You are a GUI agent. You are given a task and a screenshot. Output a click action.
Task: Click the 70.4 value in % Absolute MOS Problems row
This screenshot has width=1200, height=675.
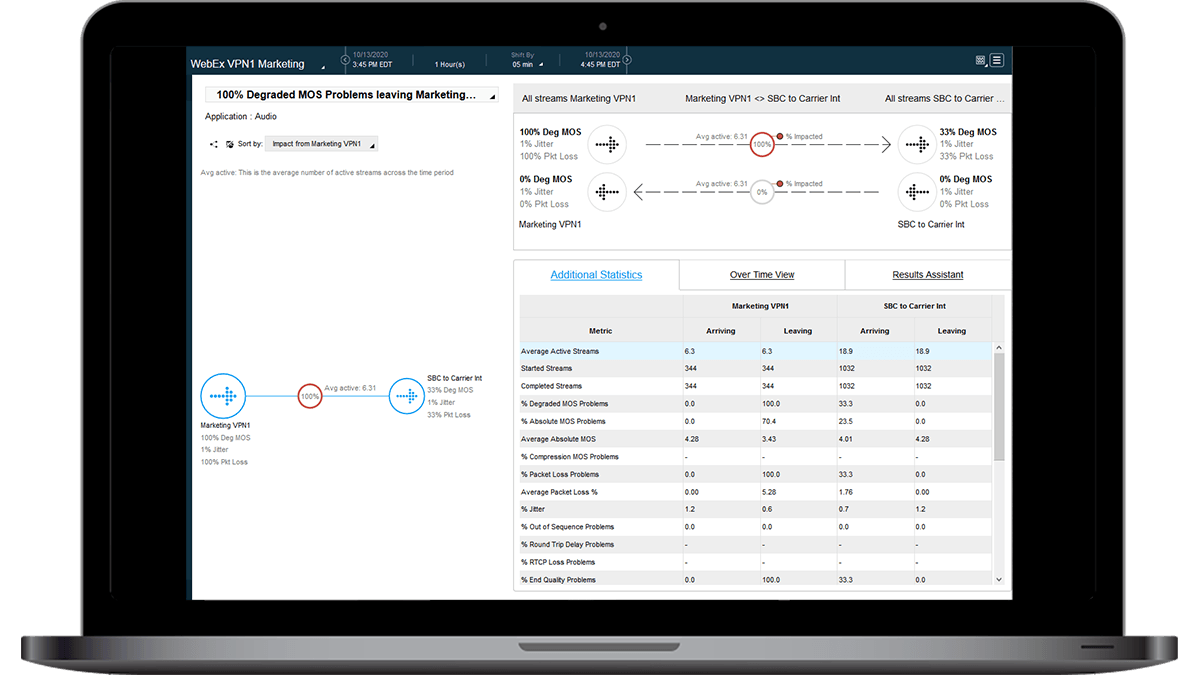point(771,421)
